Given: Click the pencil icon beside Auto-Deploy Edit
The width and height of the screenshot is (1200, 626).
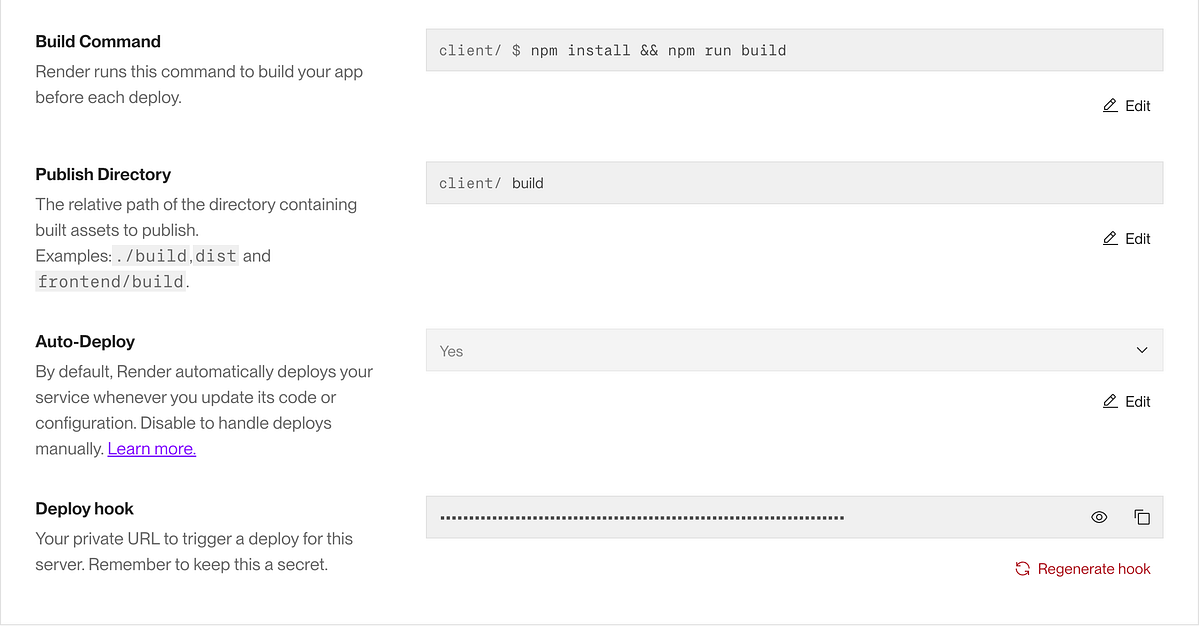Looking at the screenshot, I should 1109,401.
